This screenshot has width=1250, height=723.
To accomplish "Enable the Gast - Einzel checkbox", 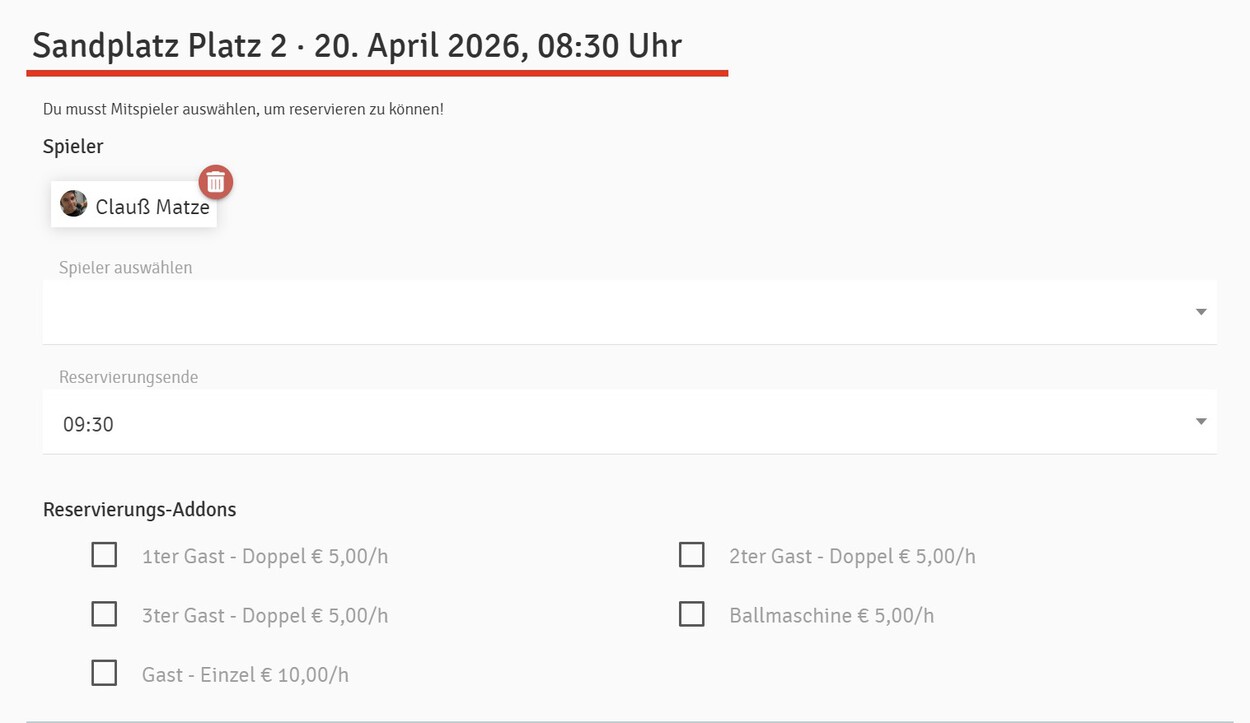I will pos(104,673).
